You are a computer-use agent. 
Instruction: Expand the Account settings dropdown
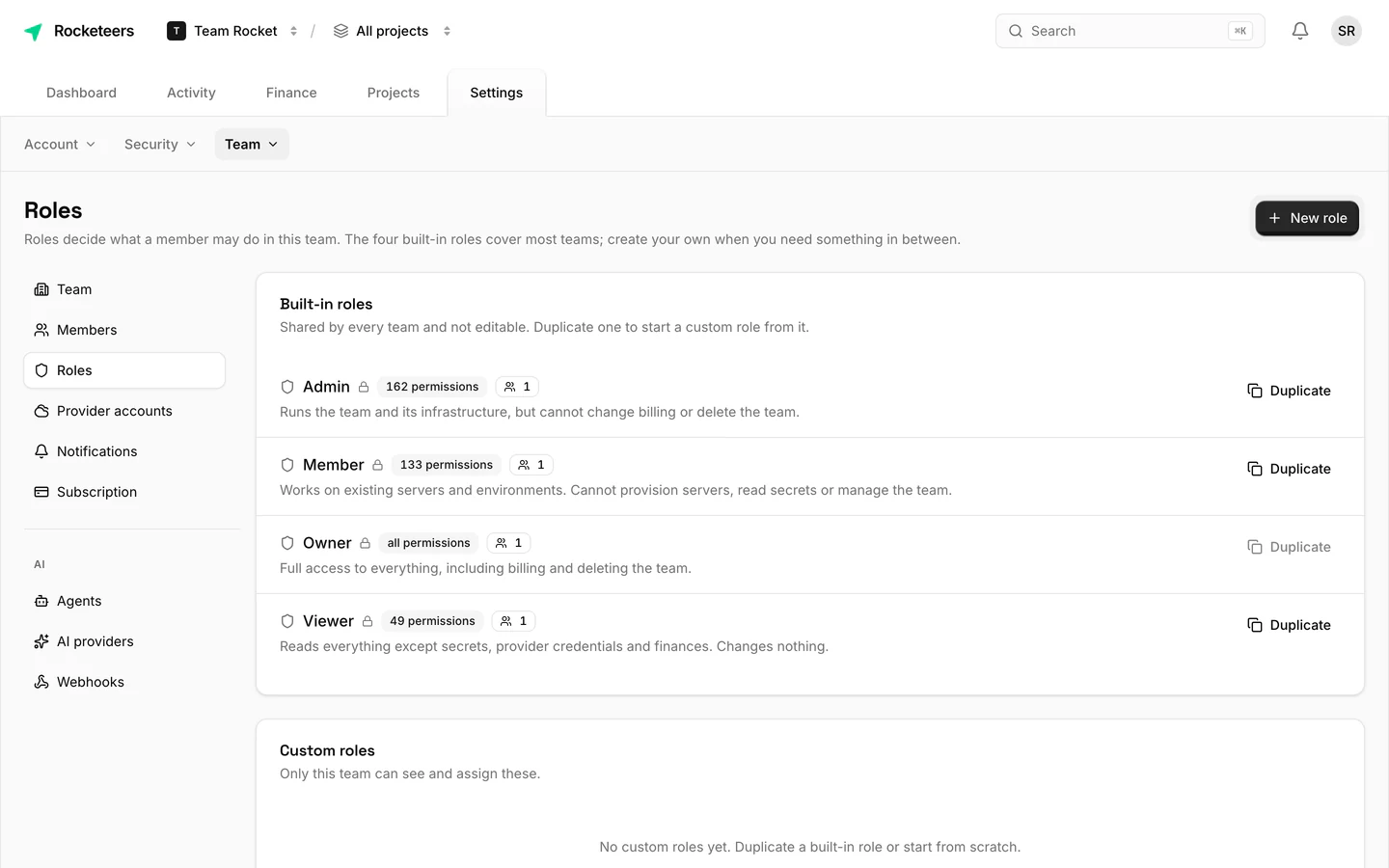click(60, 145)
